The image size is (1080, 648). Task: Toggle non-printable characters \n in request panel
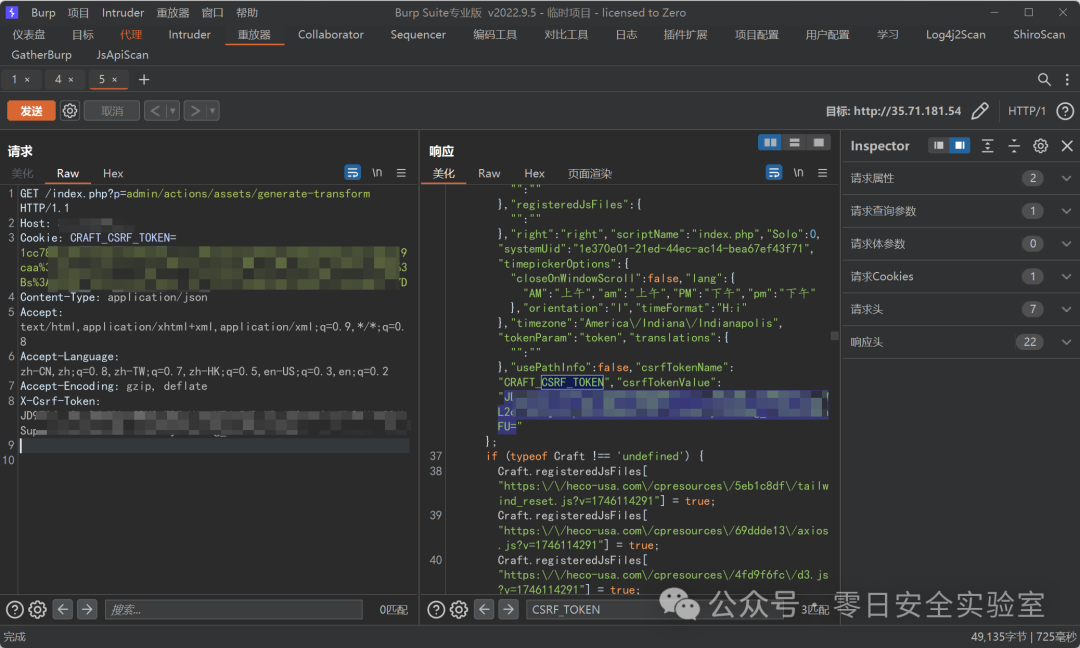(x=377, y=173)
